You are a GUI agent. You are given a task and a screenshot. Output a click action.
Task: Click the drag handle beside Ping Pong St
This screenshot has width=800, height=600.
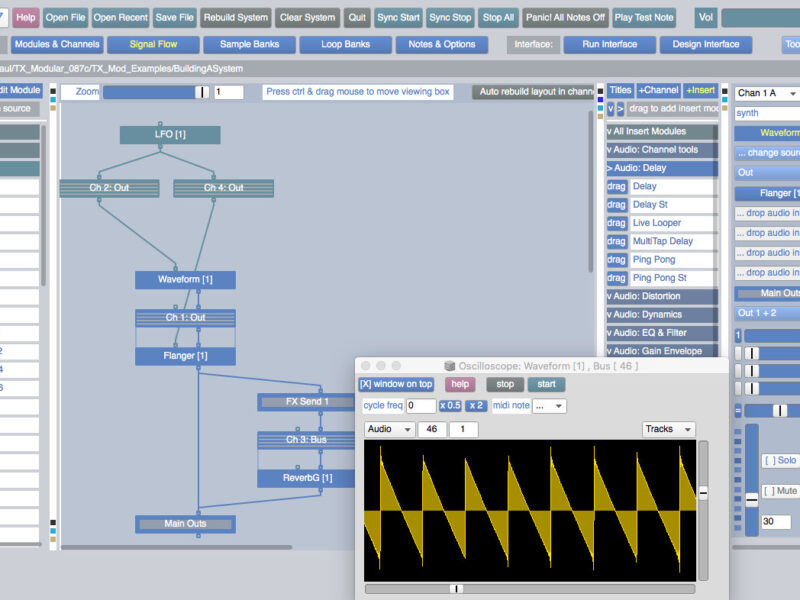(x=617, y=278)
